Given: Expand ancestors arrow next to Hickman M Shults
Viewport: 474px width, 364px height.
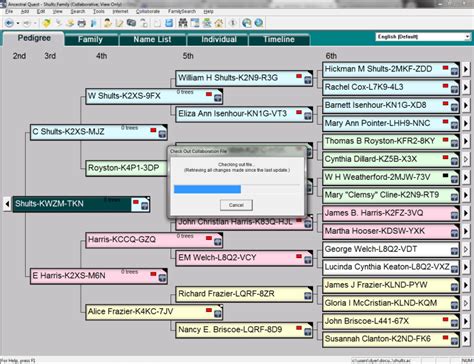Looking at the screenshot, I should 466,70.
